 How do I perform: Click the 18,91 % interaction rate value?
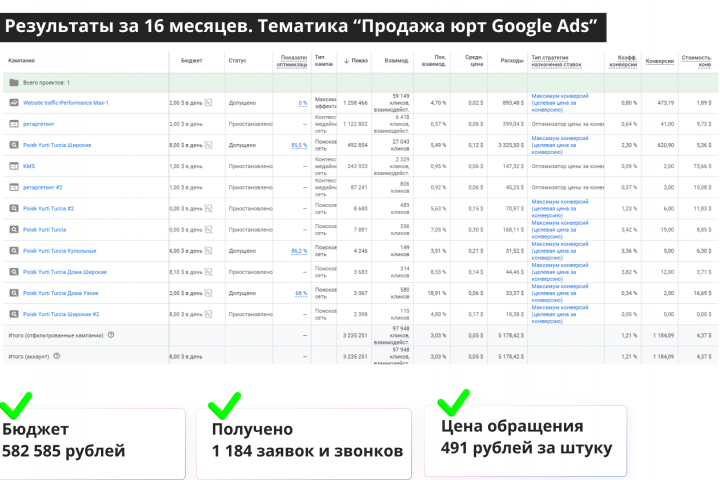click(x=437, y=293)
